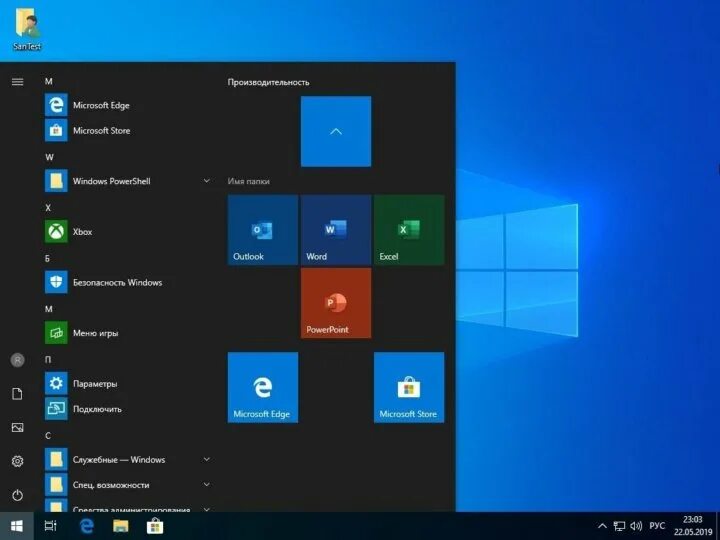Open Task View on the taskbar
Screen dimensions: 720x540
[51, 526]
